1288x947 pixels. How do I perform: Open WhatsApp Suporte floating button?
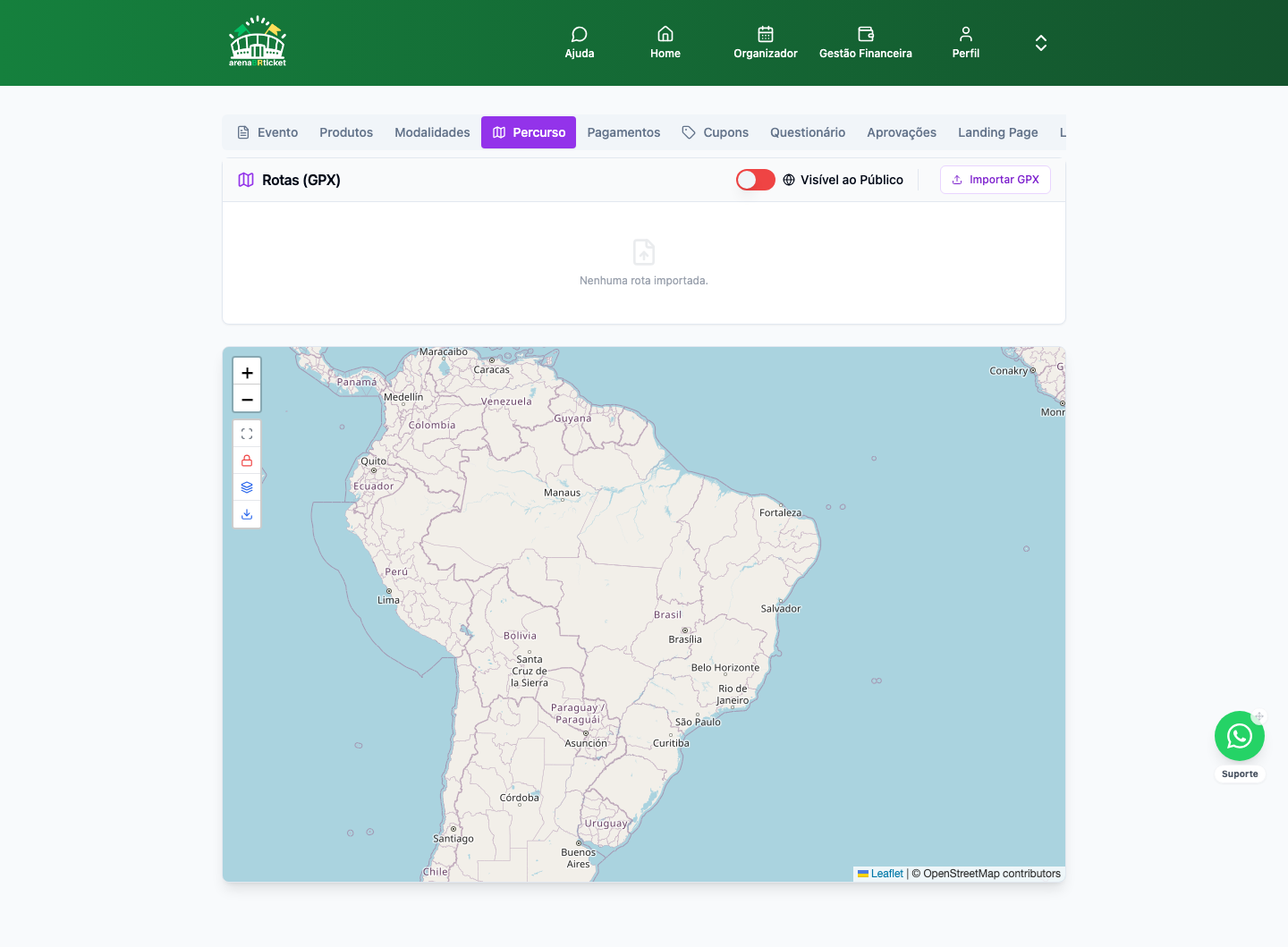click(x=1240, y=736)
